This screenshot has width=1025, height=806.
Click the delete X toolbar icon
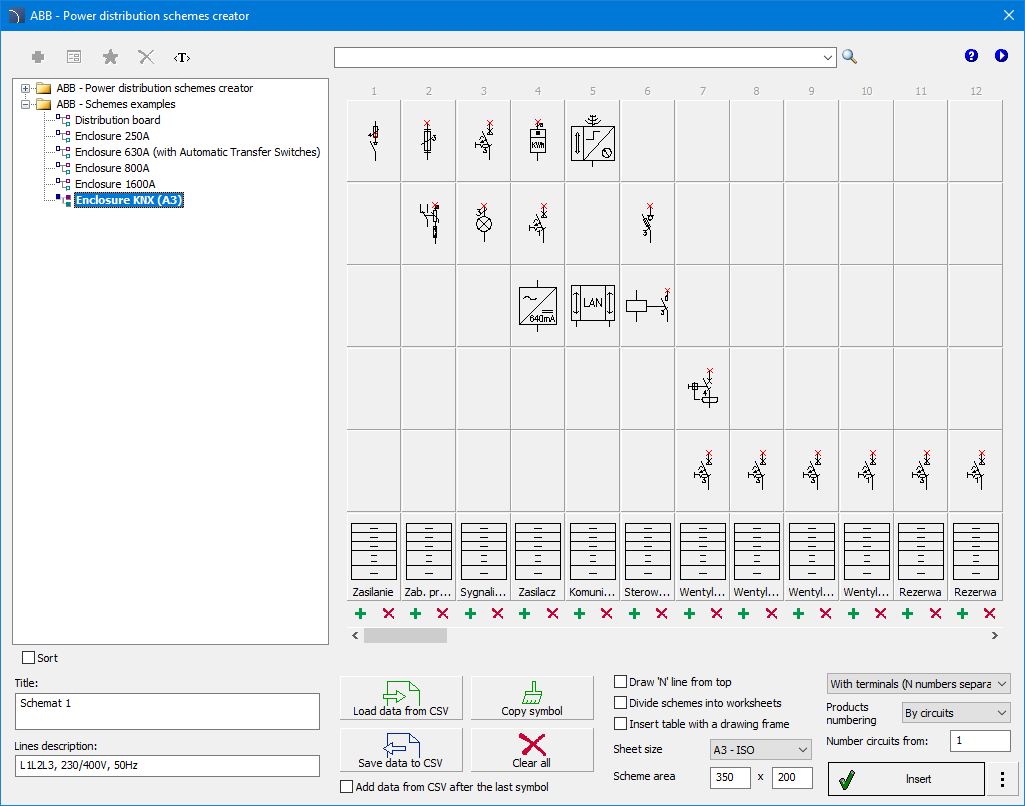[146, 58]
